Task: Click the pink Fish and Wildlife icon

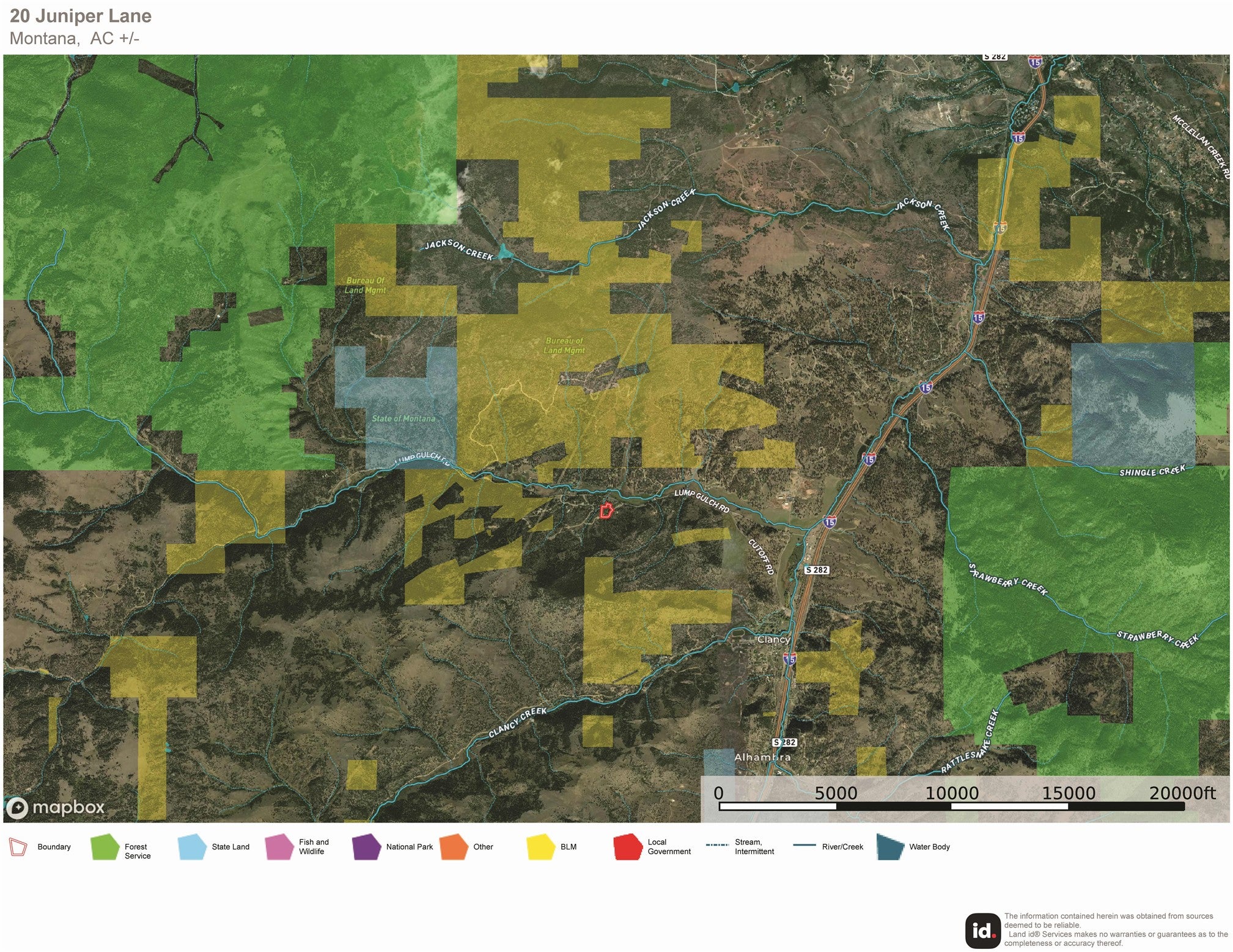Action: coord(279,847)
